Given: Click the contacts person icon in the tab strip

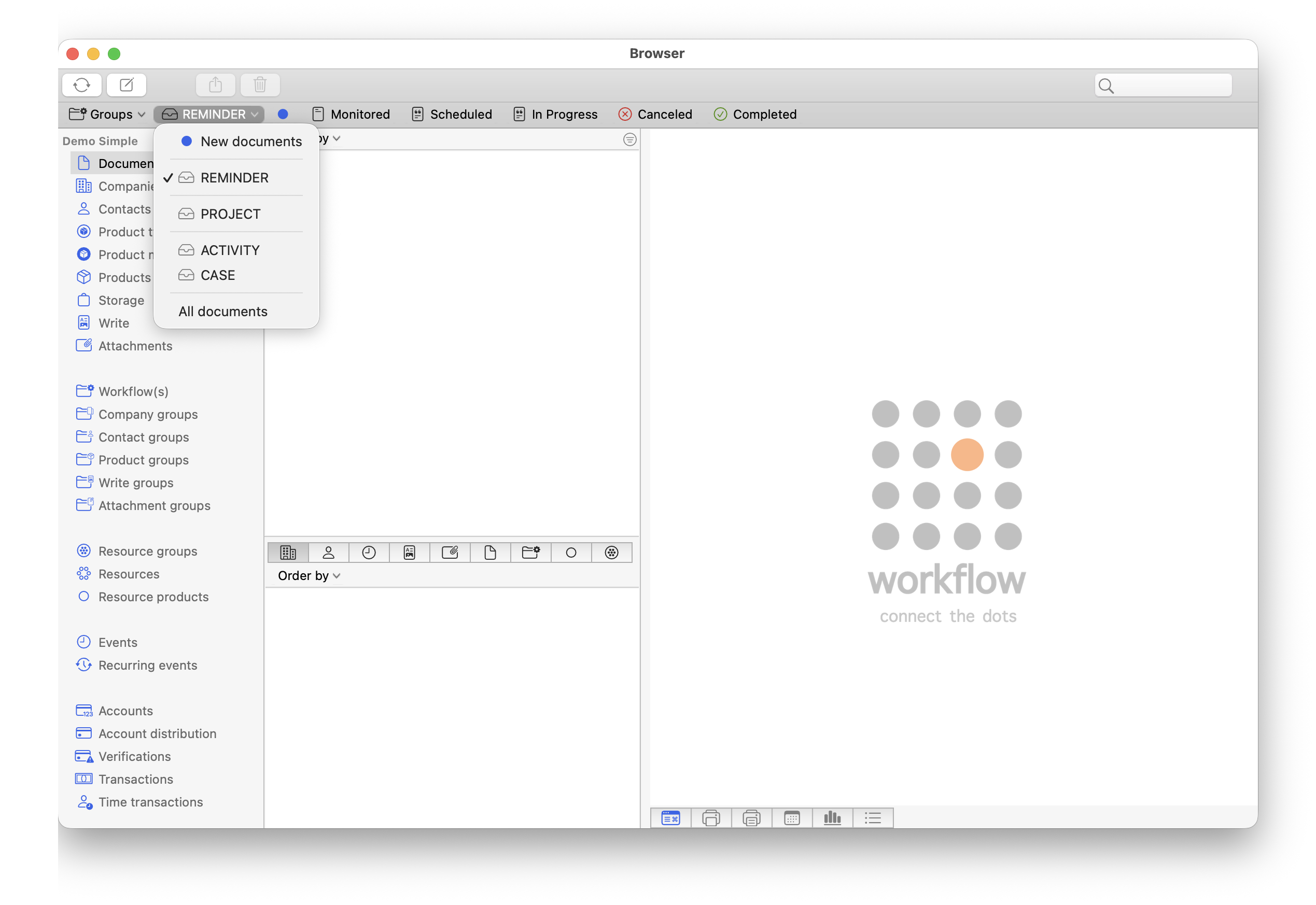Looking at the screenshot, I should coord(328,553).
